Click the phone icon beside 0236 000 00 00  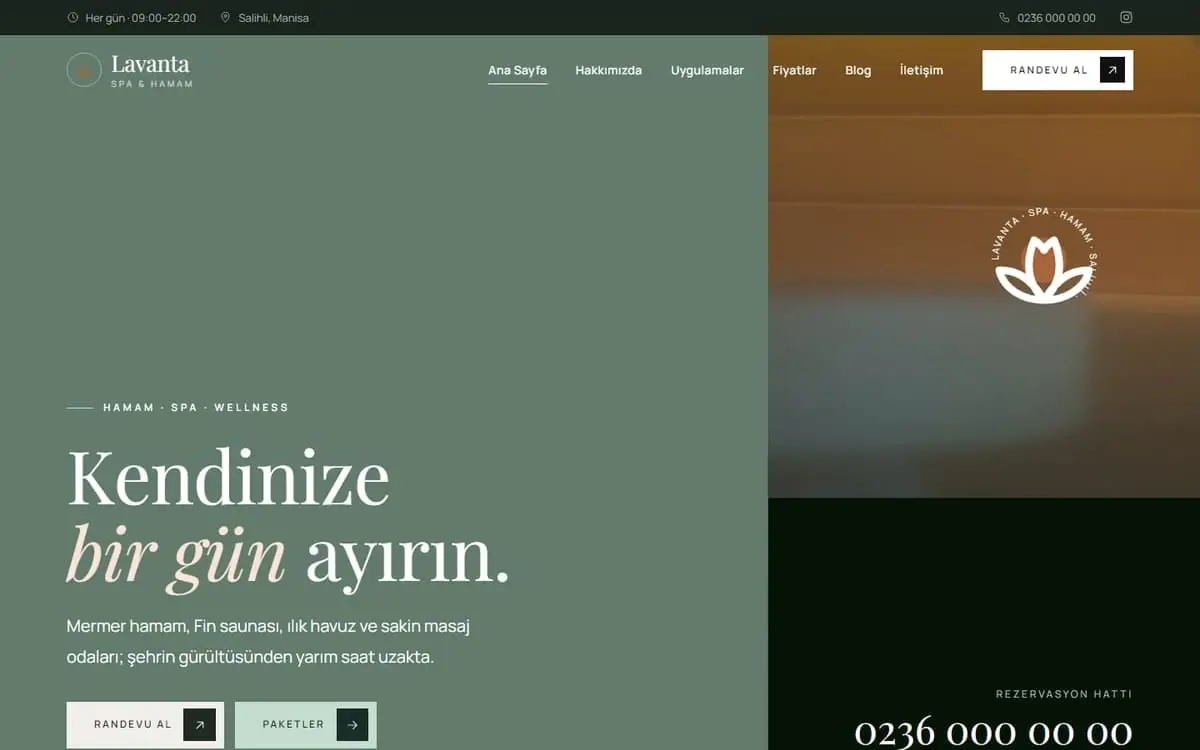click(x=1004, y=18)
